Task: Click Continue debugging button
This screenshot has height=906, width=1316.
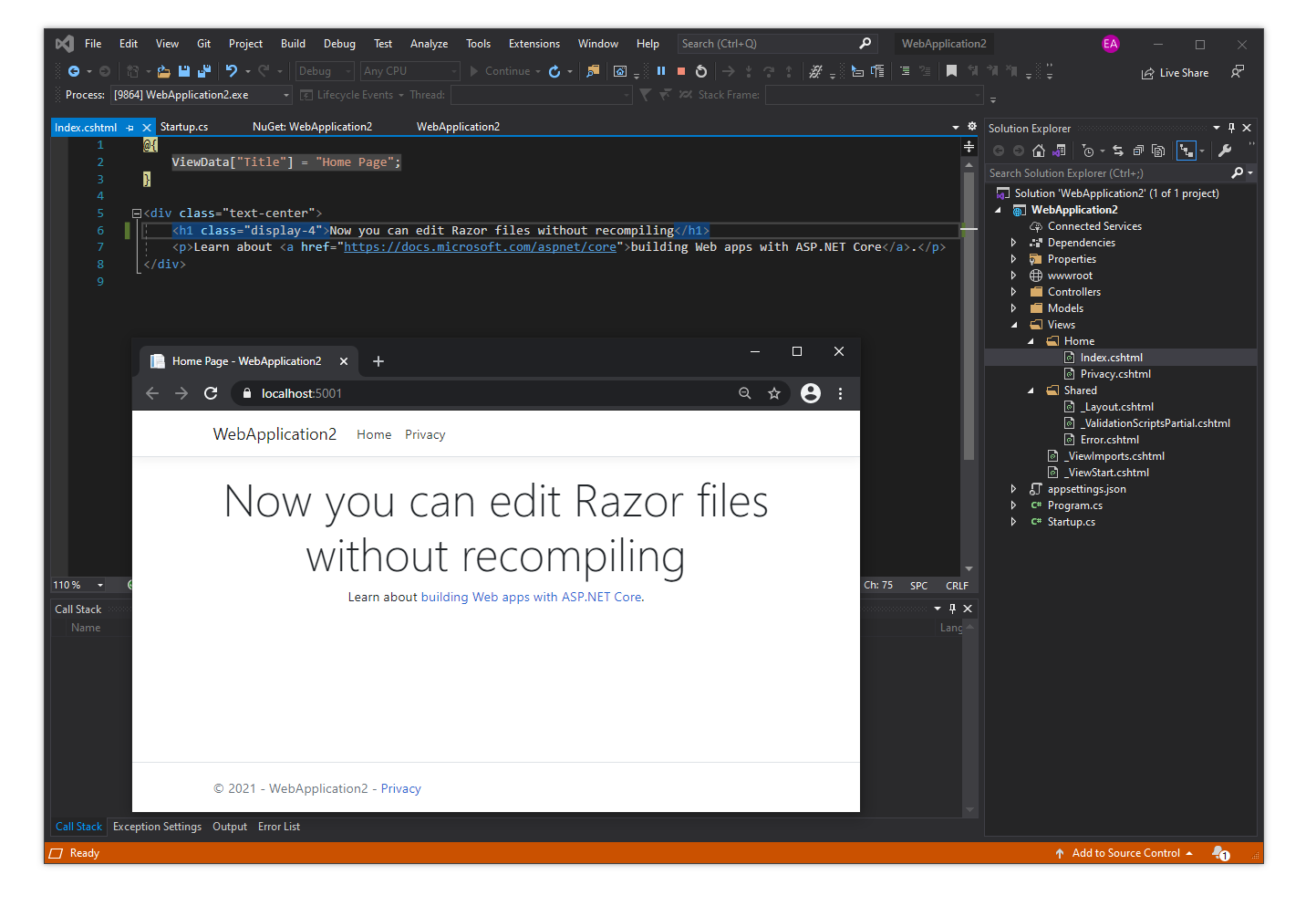Action: (x=505, y=71)
